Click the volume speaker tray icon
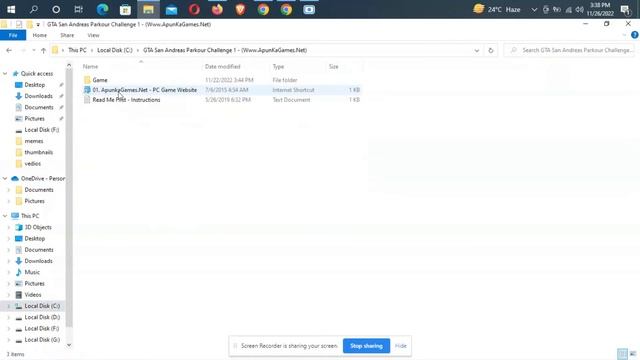The image size is (640, 360). click(580, 9)
